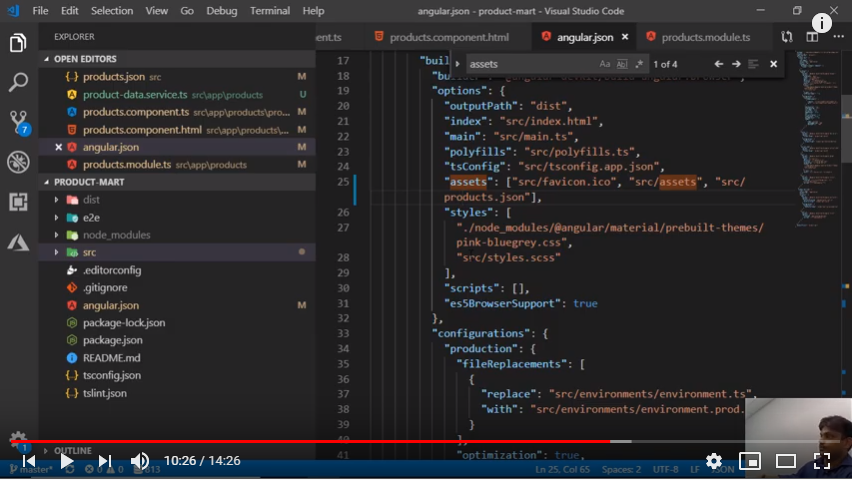Viewport: 852px width, 480px height.
Task: Click the compare changes icon in editor toolbar
Action: tap(786, 37)
